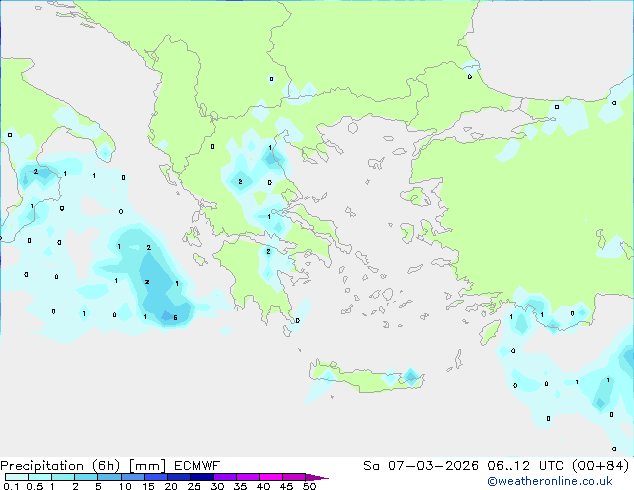Click the legend label "25"
The width and height of the screenshot is (634, 490).
[194, 486]
